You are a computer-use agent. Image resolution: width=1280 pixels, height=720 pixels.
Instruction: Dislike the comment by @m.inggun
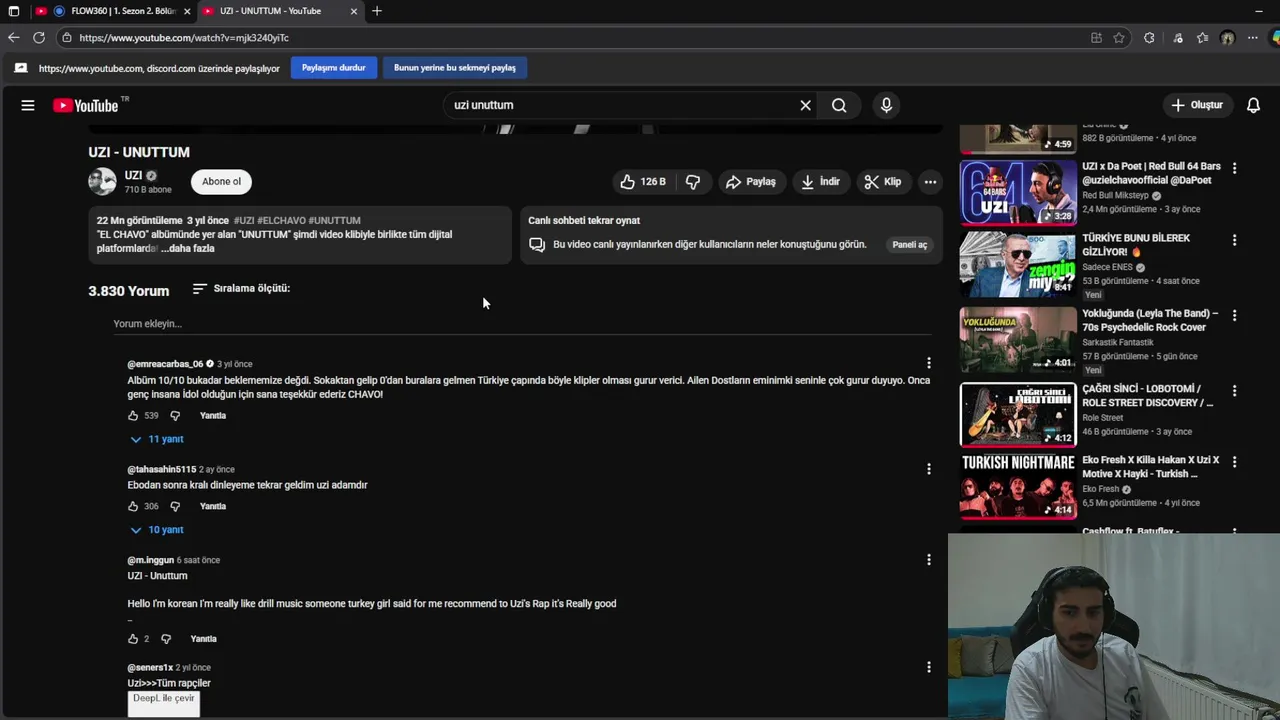(x=166, y=639)
